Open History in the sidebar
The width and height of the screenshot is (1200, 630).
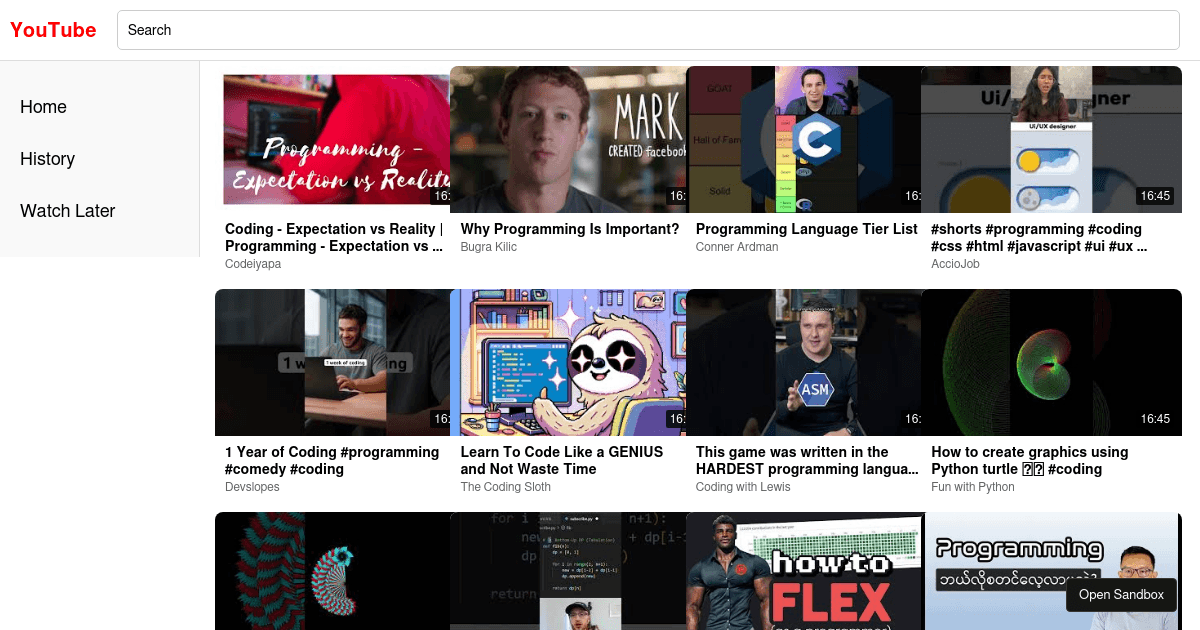click(48, 159)
